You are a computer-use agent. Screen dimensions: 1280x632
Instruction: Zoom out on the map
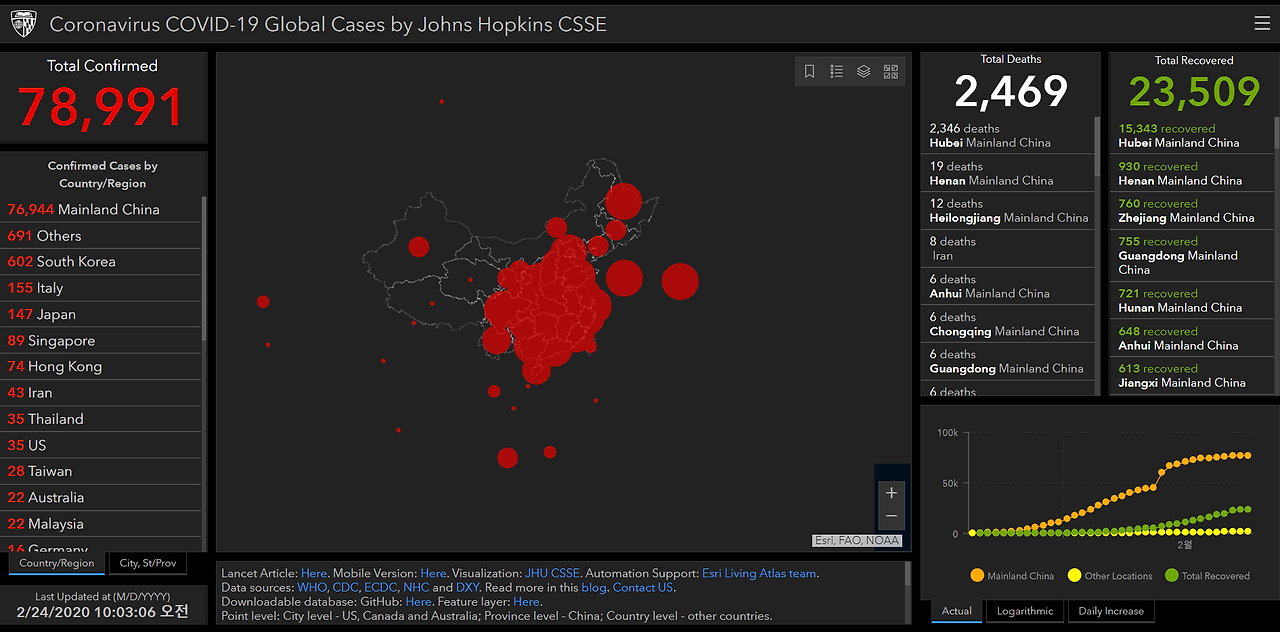click(x=891, y=517)
